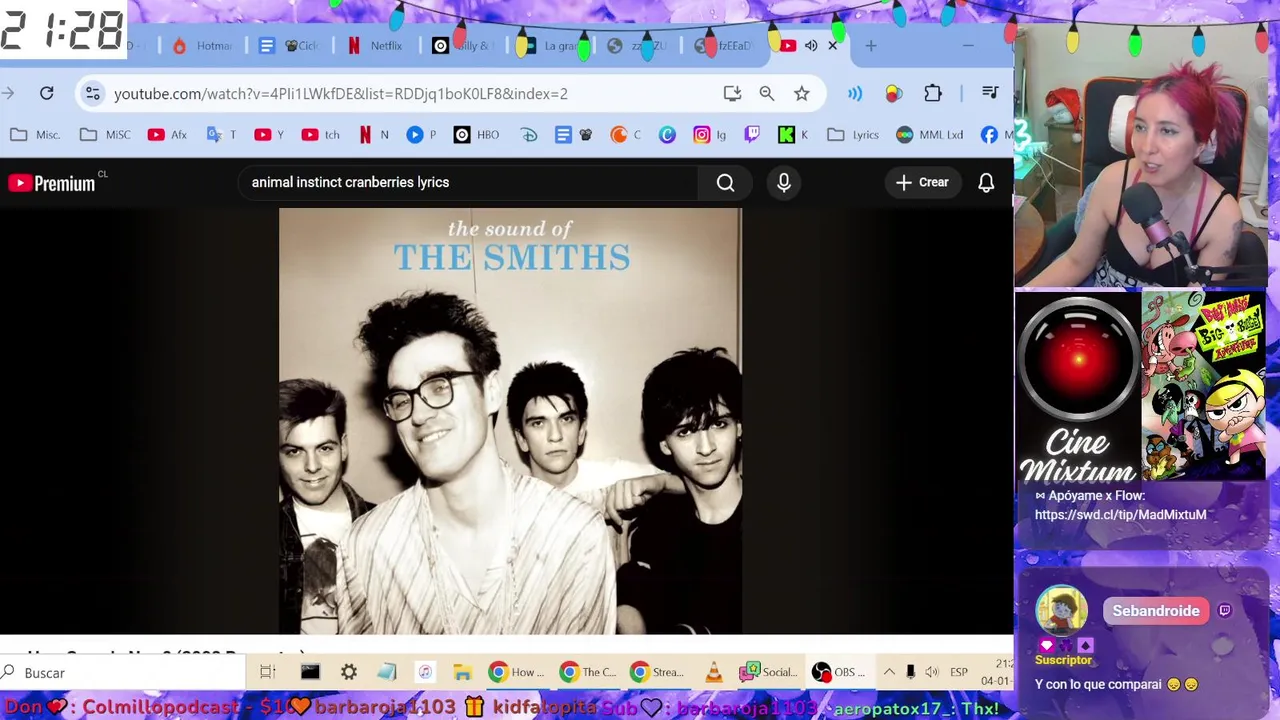Activate voice search microphone
Image resolution: width=1280 pixels, height=720 pixels.
[x=784, y=182]
